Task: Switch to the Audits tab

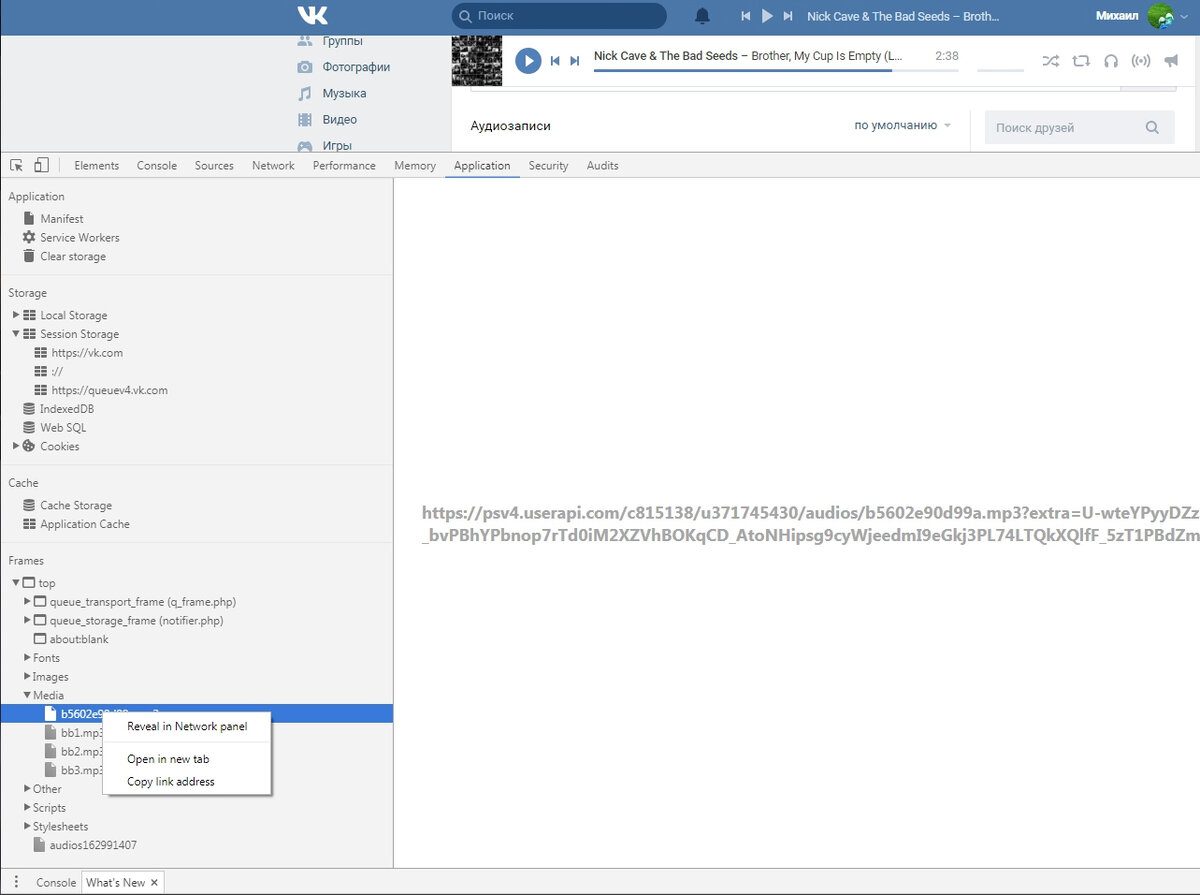Action: click(602, 166)
